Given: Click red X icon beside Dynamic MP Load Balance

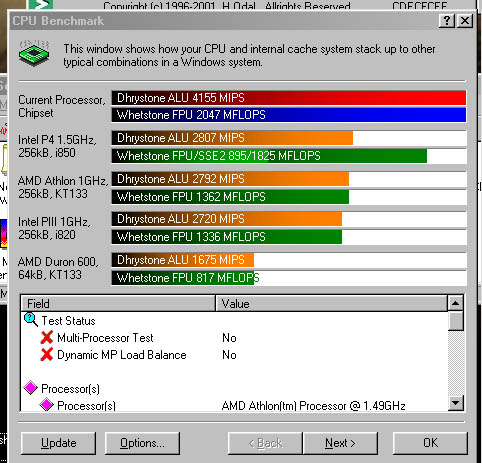Looking at the screenshot, I should (47, 355).
